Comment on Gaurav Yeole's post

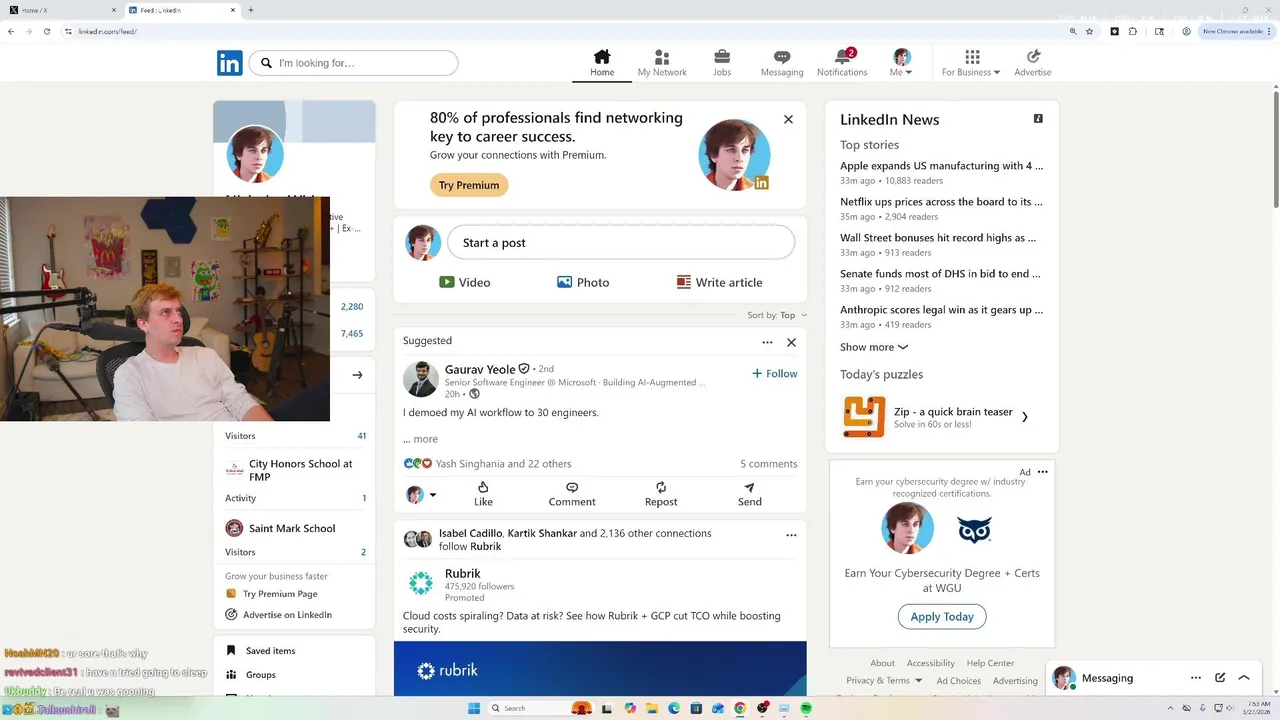pos(572,494)
